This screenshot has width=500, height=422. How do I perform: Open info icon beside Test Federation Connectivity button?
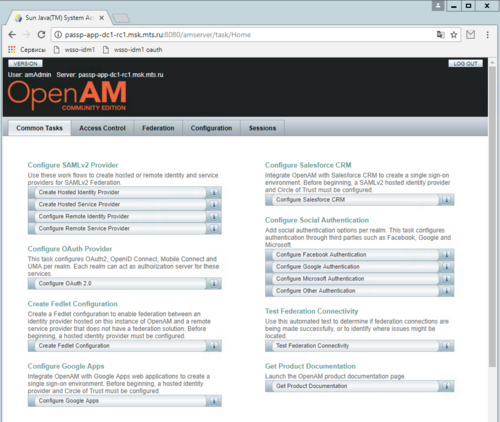tap(447, 346)
